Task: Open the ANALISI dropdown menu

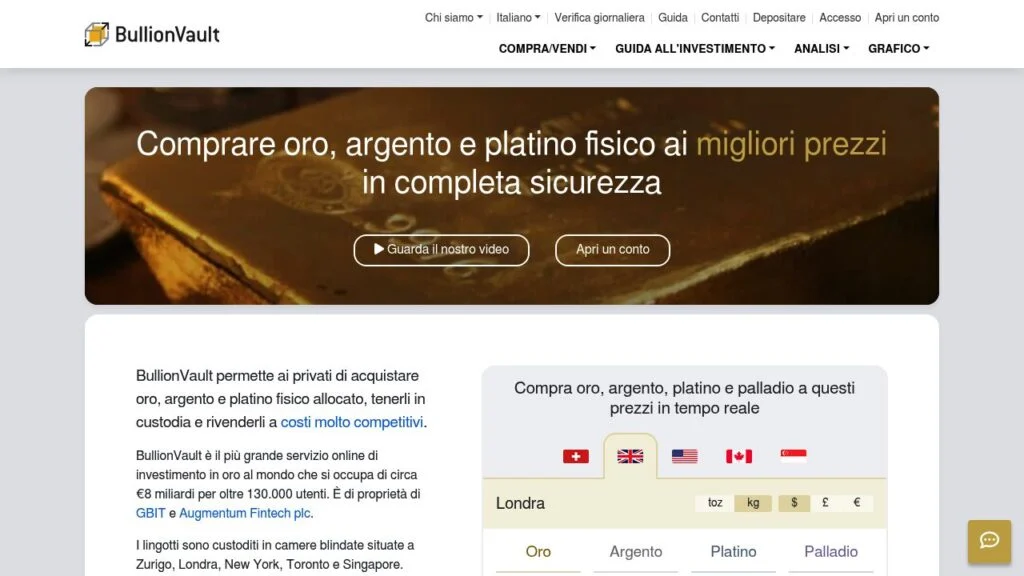Action: pyautogui.click(x=822, y=48)
